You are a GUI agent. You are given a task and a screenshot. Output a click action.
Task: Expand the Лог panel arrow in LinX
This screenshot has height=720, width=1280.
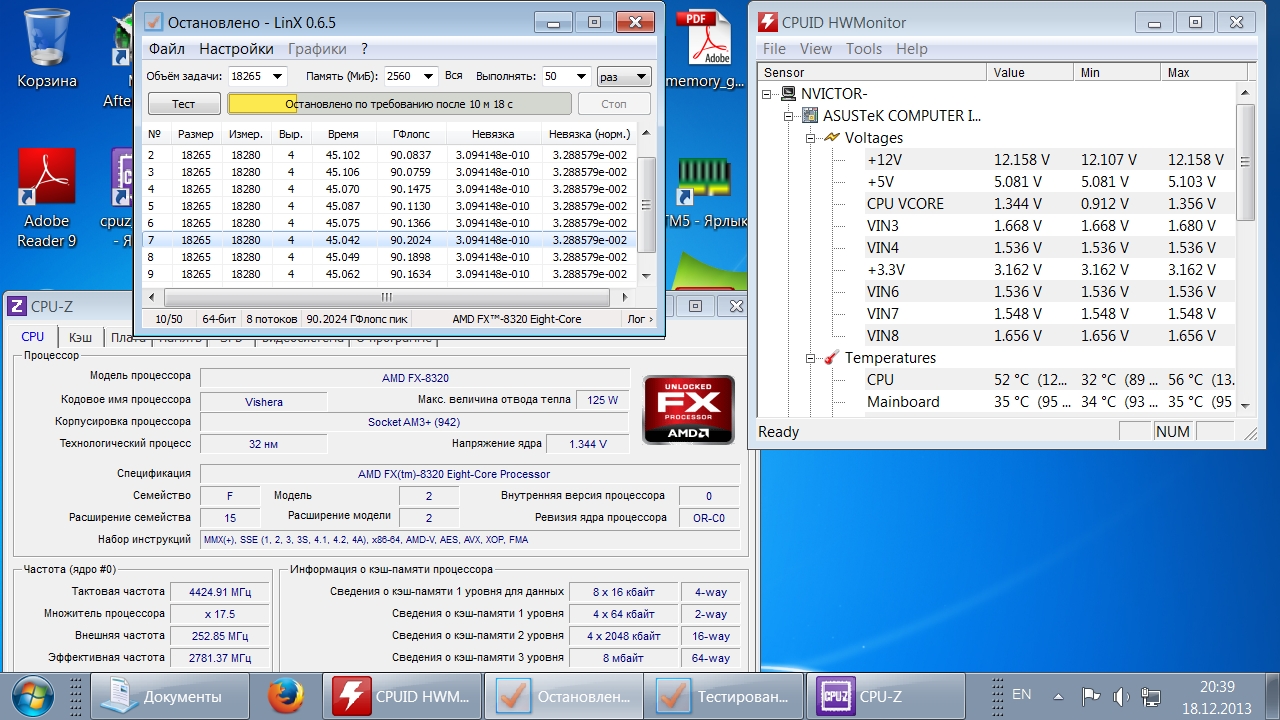[639, 319]
